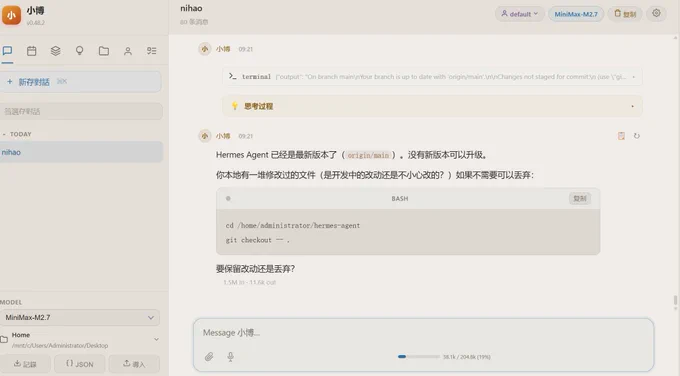Copy the assistant message with clipboard icon
680x376 pixels.
click(x=621, y=136)
